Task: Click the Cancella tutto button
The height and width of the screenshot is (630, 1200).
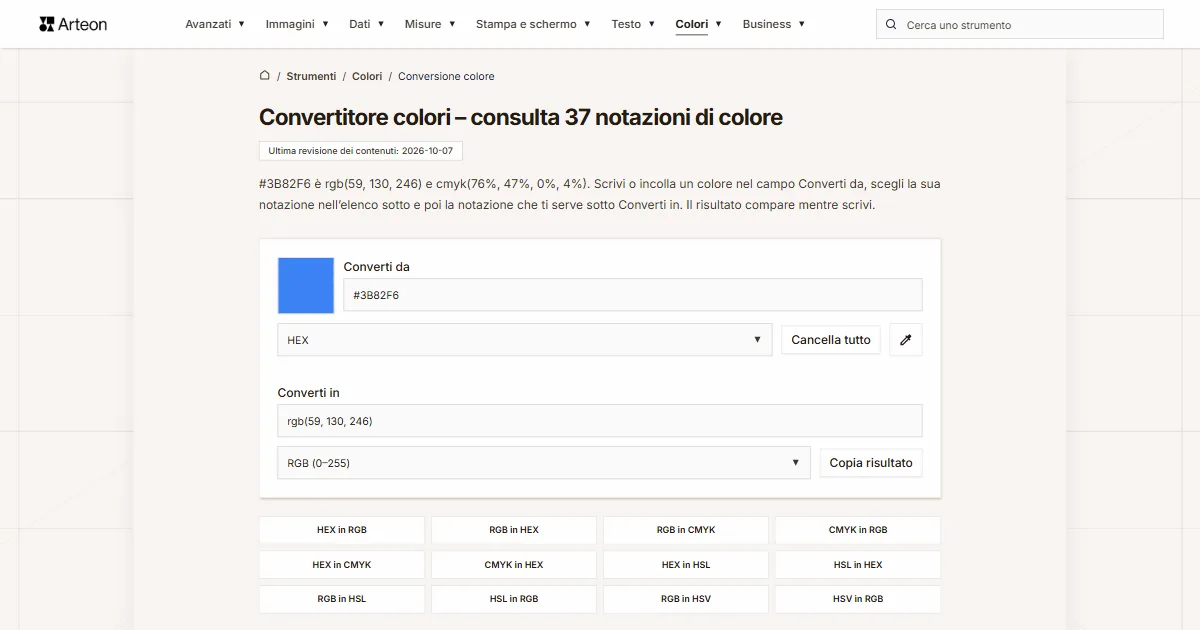Action: coord(831,340)
